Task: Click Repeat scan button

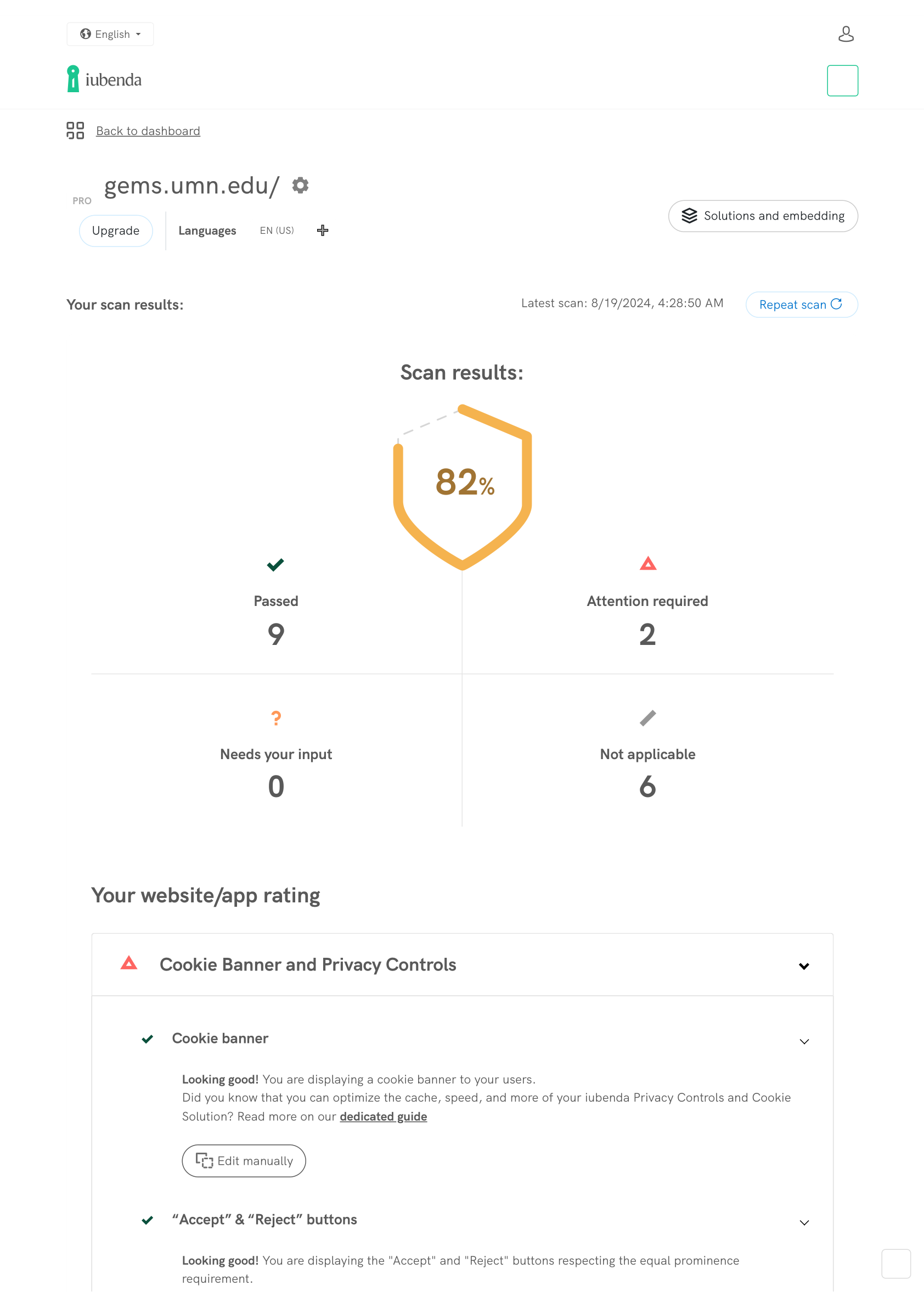Action: (x=801, y=304)
